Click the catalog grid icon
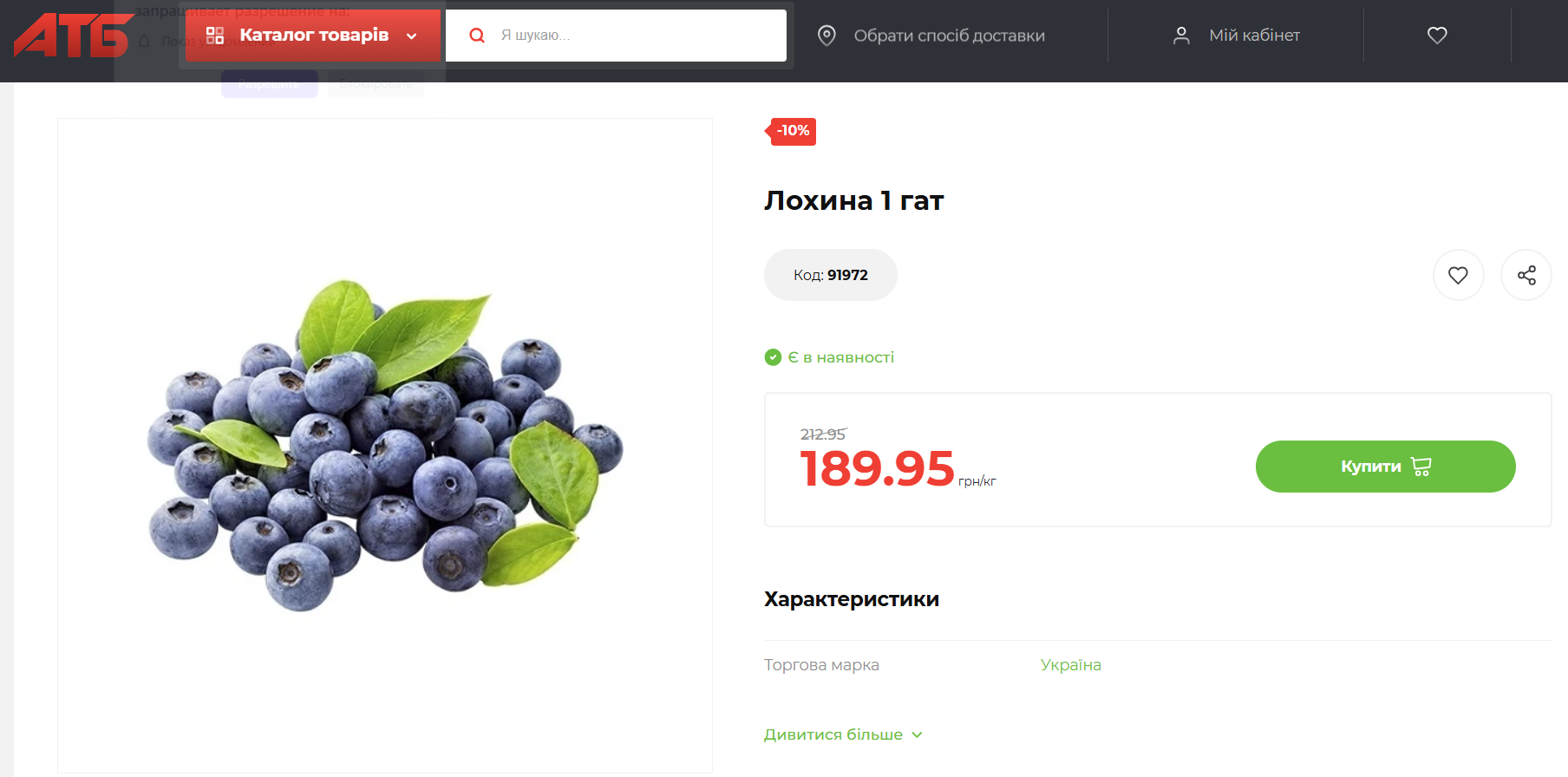The image size is (1568, 777). pyautogui.click(x=215, y=36)
